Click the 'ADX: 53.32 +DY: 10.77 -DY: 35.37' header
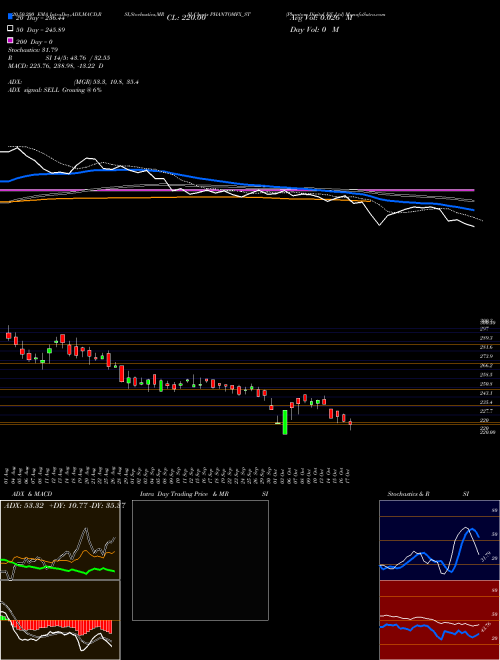The width and height of the screenshot is (500, 660). tap(64, 505)
